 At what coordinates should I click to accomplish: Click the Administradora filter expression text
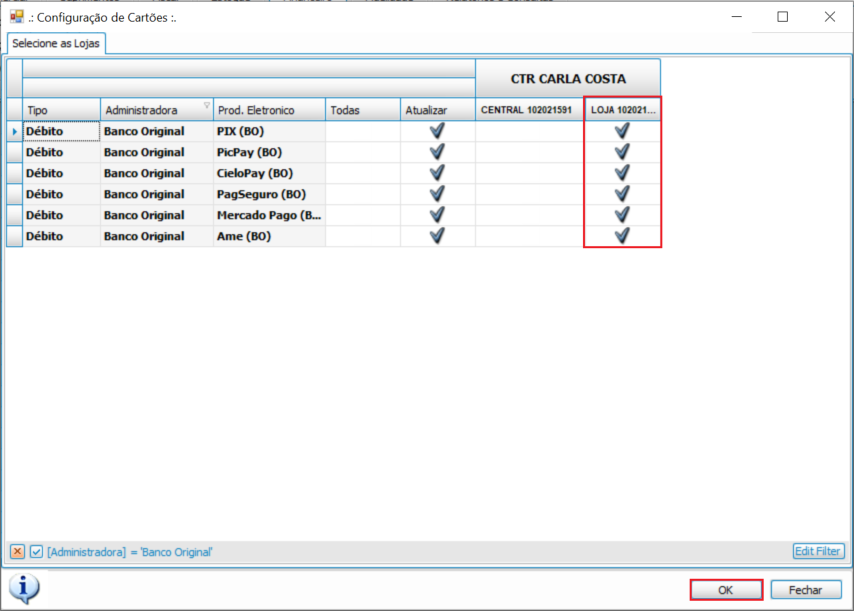coord(130,552)
